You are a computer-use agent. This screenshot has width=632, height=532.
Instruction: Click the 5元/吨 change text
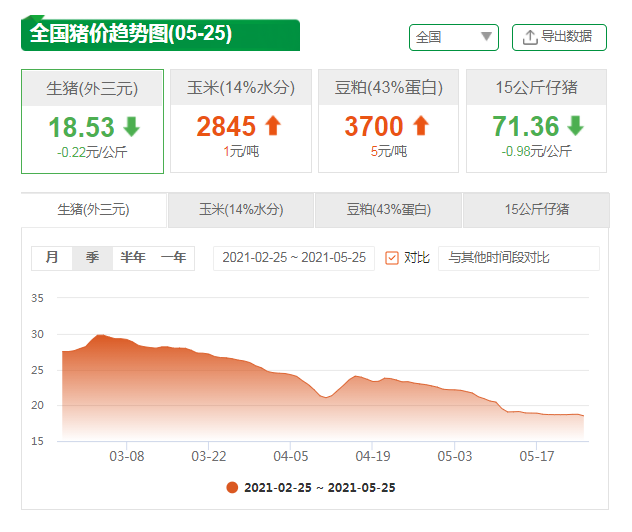389,152
